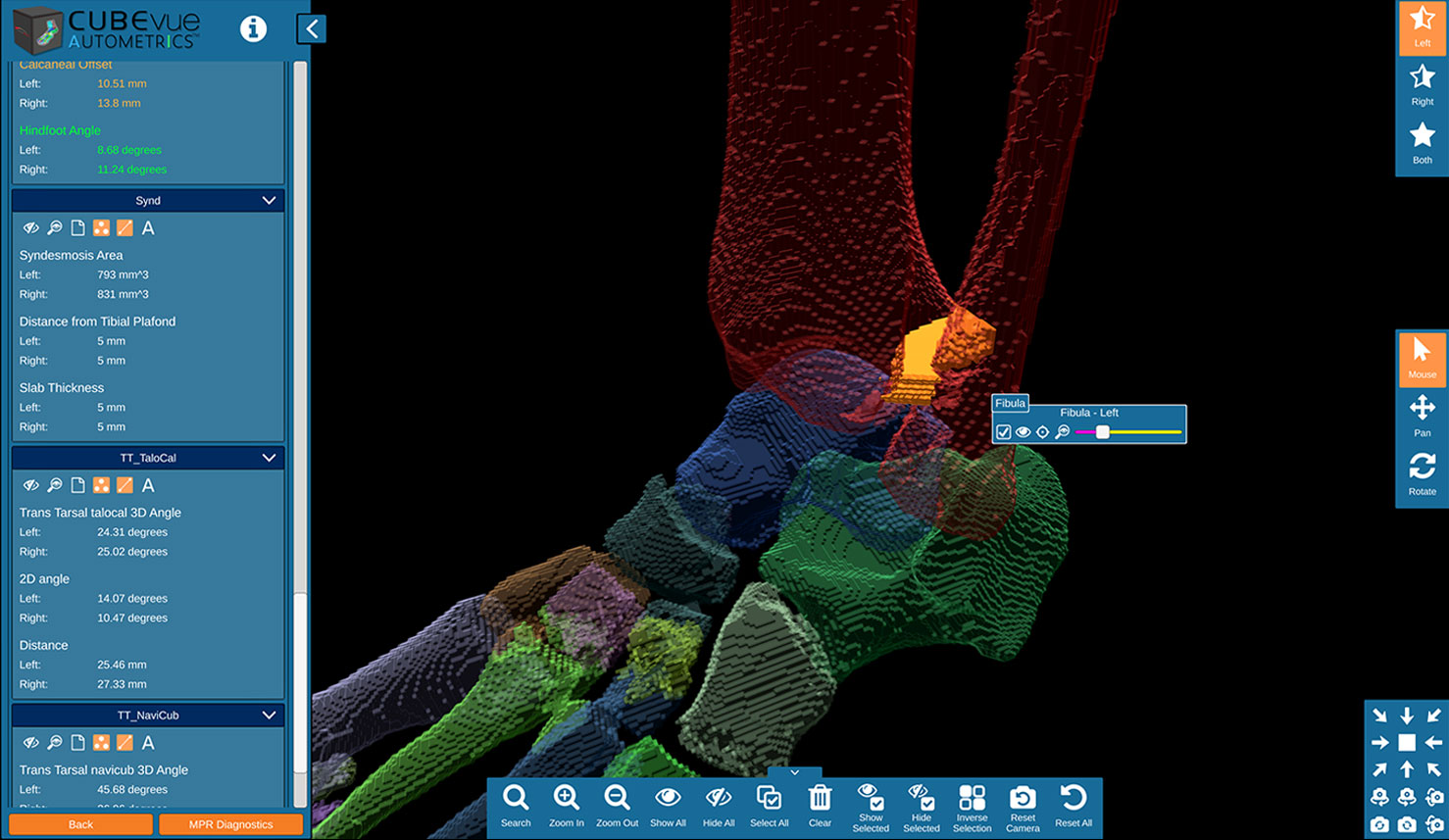Open the info icon beside CubeVue logo
Viewport: 1449px width, 840px height.
[x=253, y=29]
